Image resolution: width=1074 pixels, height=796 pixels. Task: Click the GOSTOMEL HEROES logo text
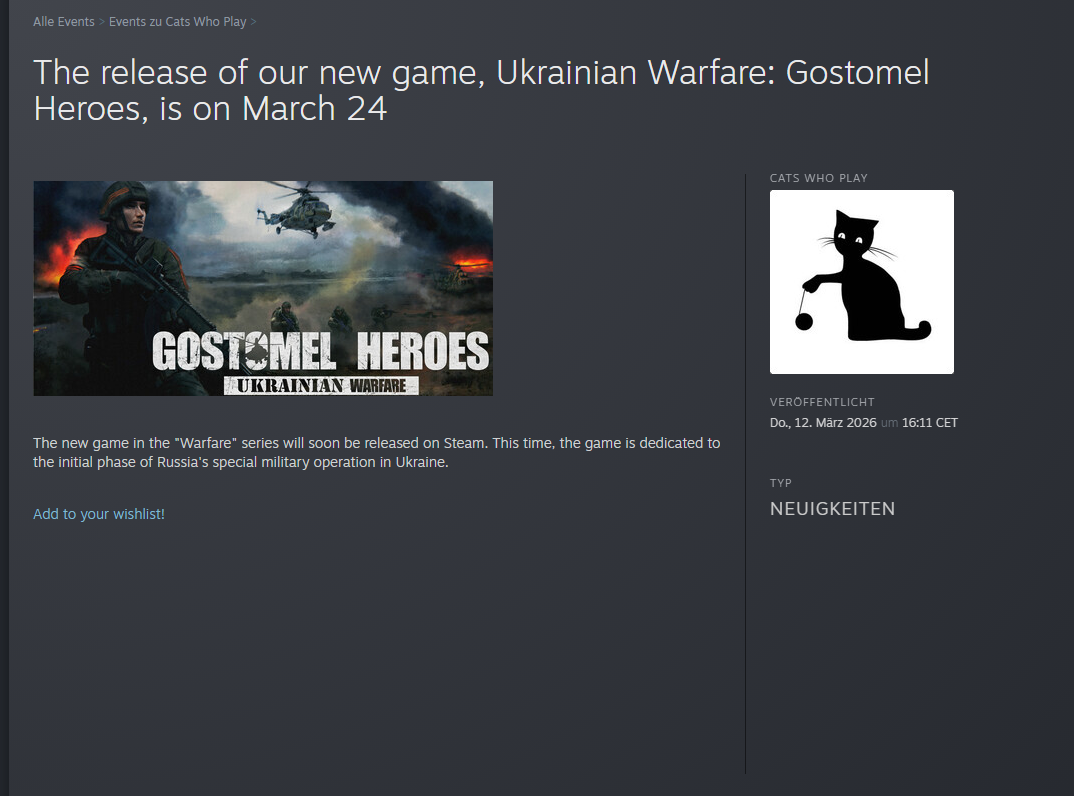(321, 351)
